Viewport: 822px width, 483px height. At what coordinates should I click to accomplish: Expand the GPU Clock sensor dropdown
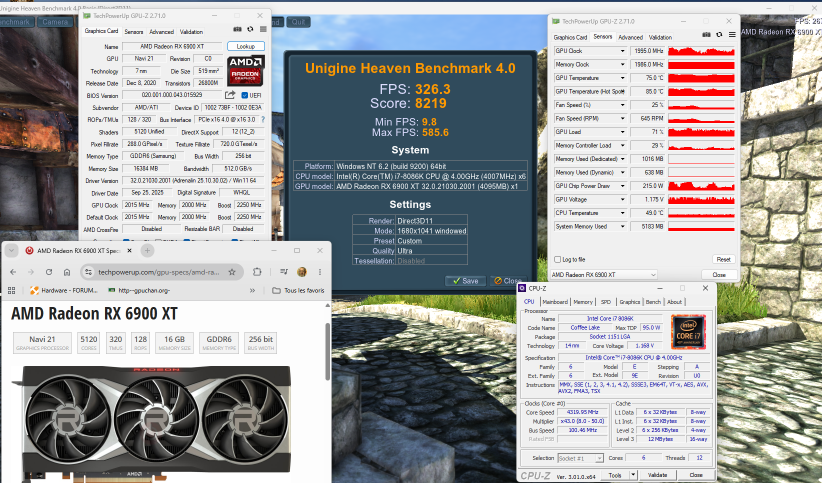pos(622,51)
